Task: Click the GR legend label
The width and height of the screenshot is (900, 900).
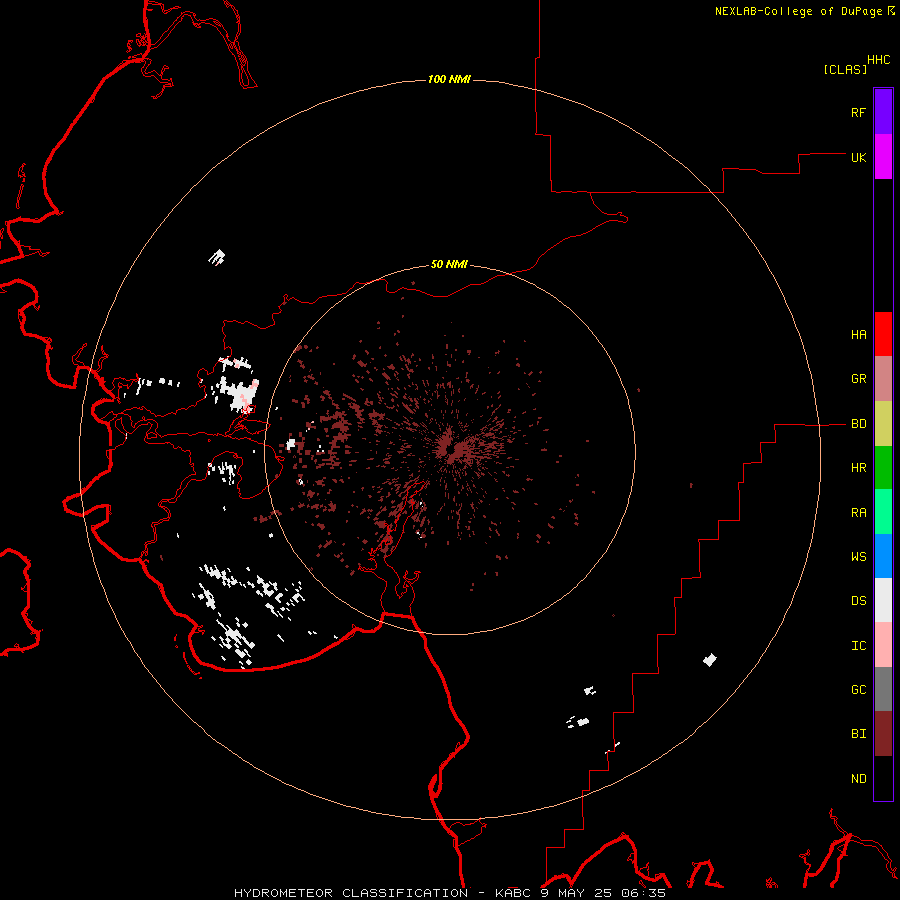Action: [858, 379]
